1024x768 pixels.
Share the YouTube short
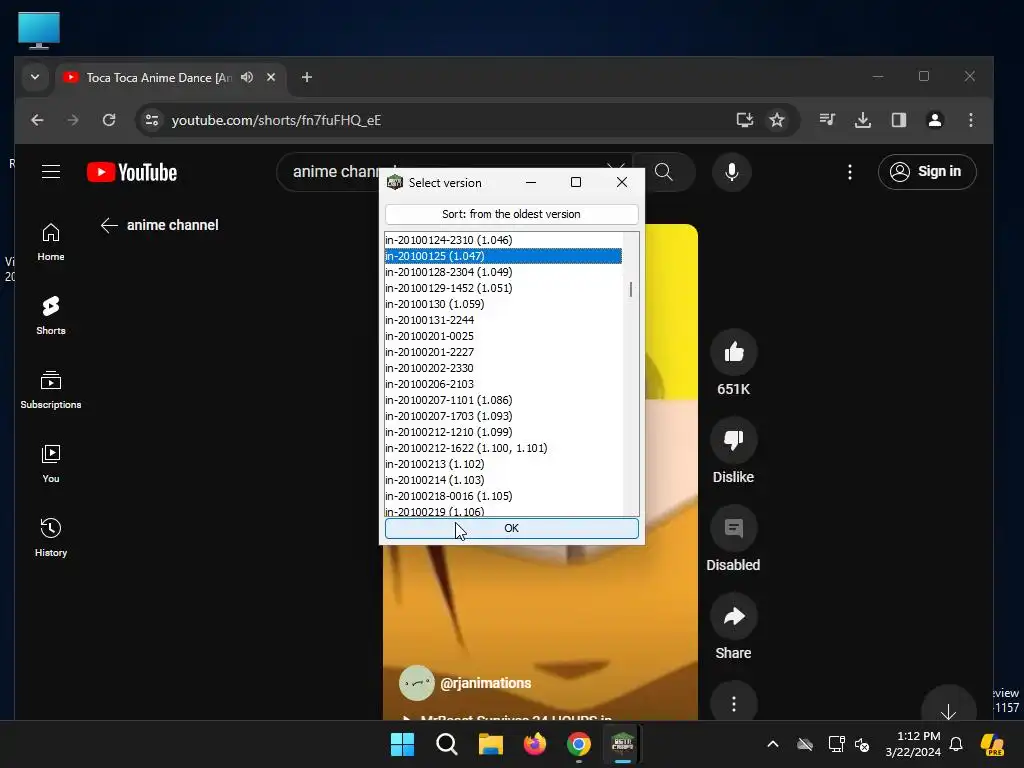click(733, 616)
